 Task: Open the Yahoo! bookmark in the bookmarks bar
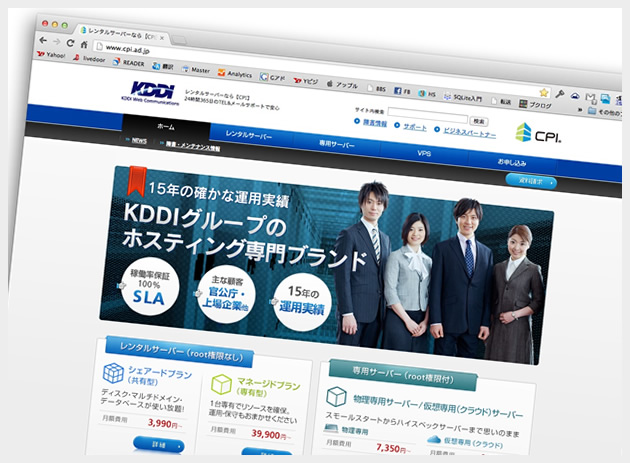tap(50, 57)
